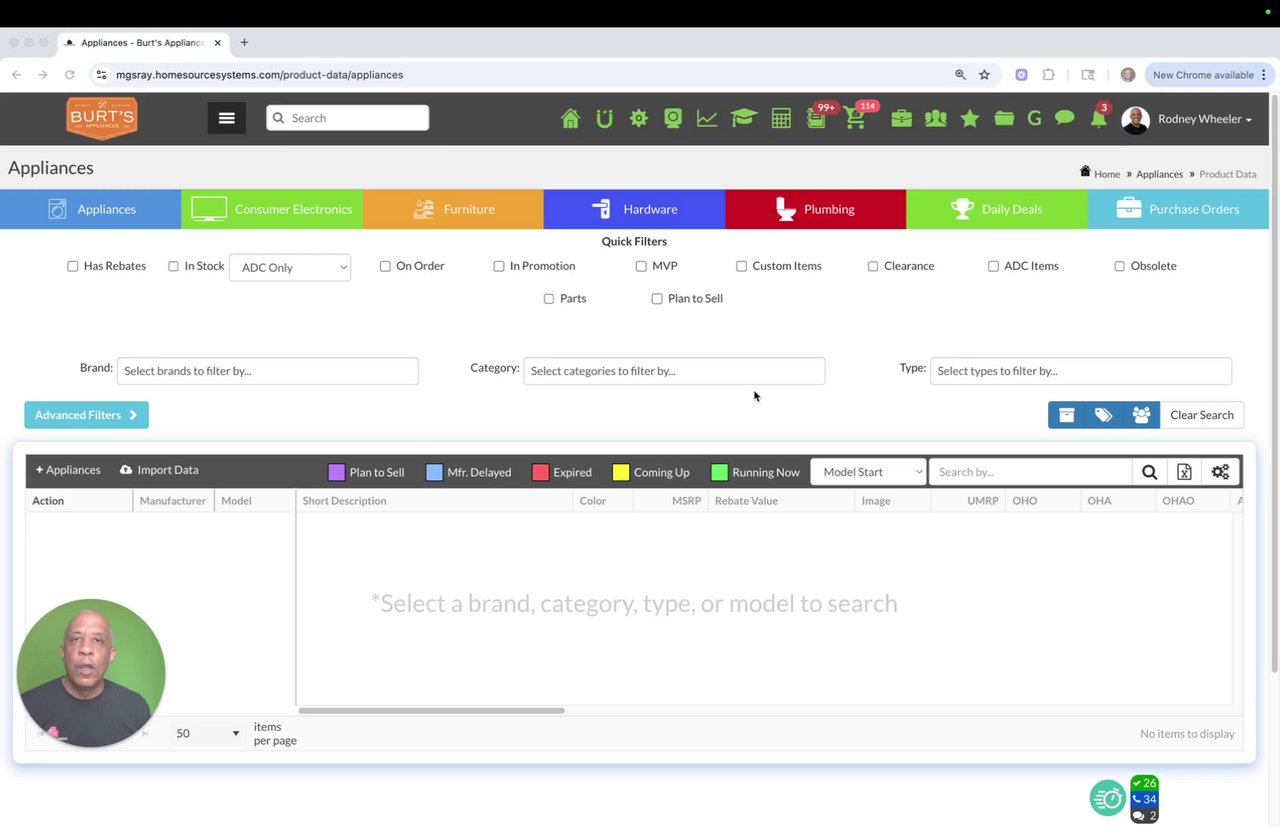Viewport: 1280px width, 827px height.
Task: Focus the top header Search field
Action: point(348,118)
